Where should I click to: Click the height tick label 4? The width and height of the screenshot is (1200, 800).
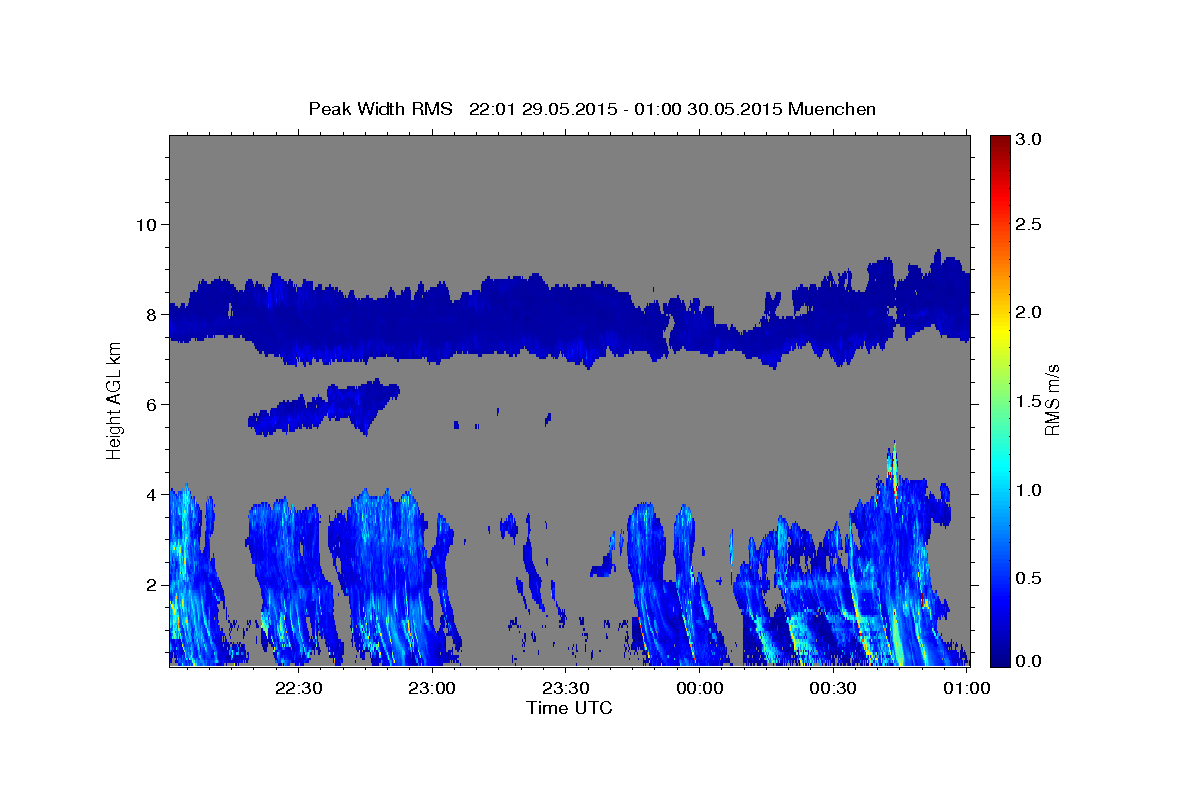pyautogui.click(x=150, y=494)
